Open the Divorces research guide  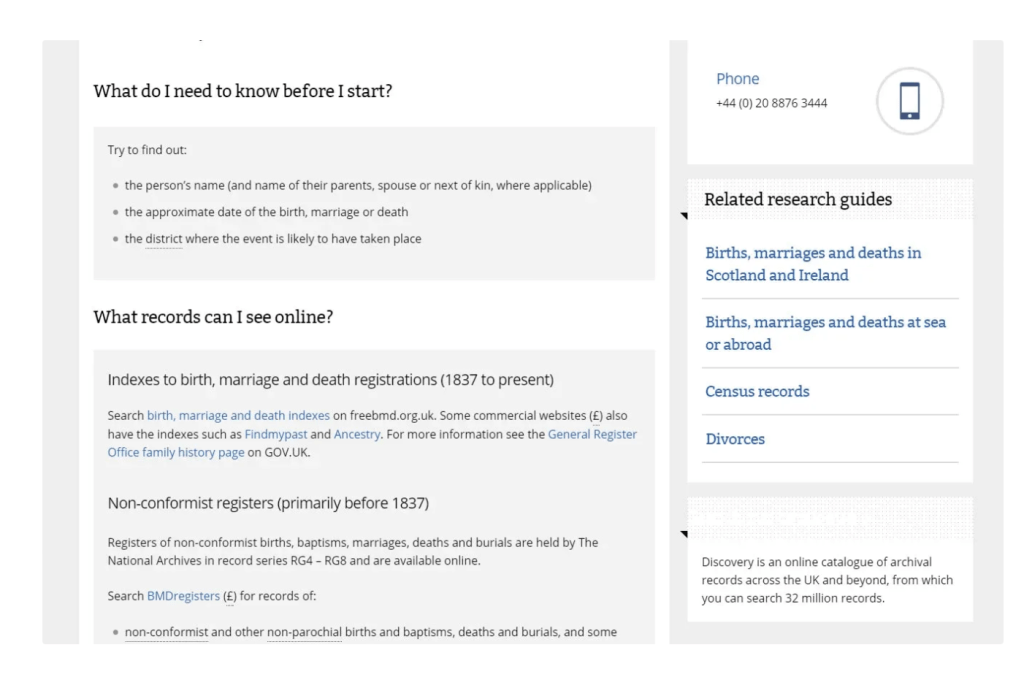coord(735,439)
